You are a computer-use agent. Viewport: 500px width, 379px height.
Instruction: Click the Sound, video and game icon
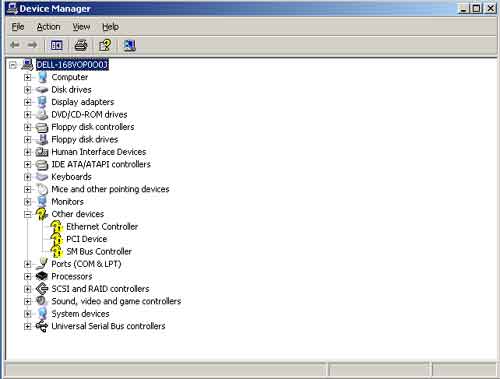pyautogui.click(x=42, y=301)
